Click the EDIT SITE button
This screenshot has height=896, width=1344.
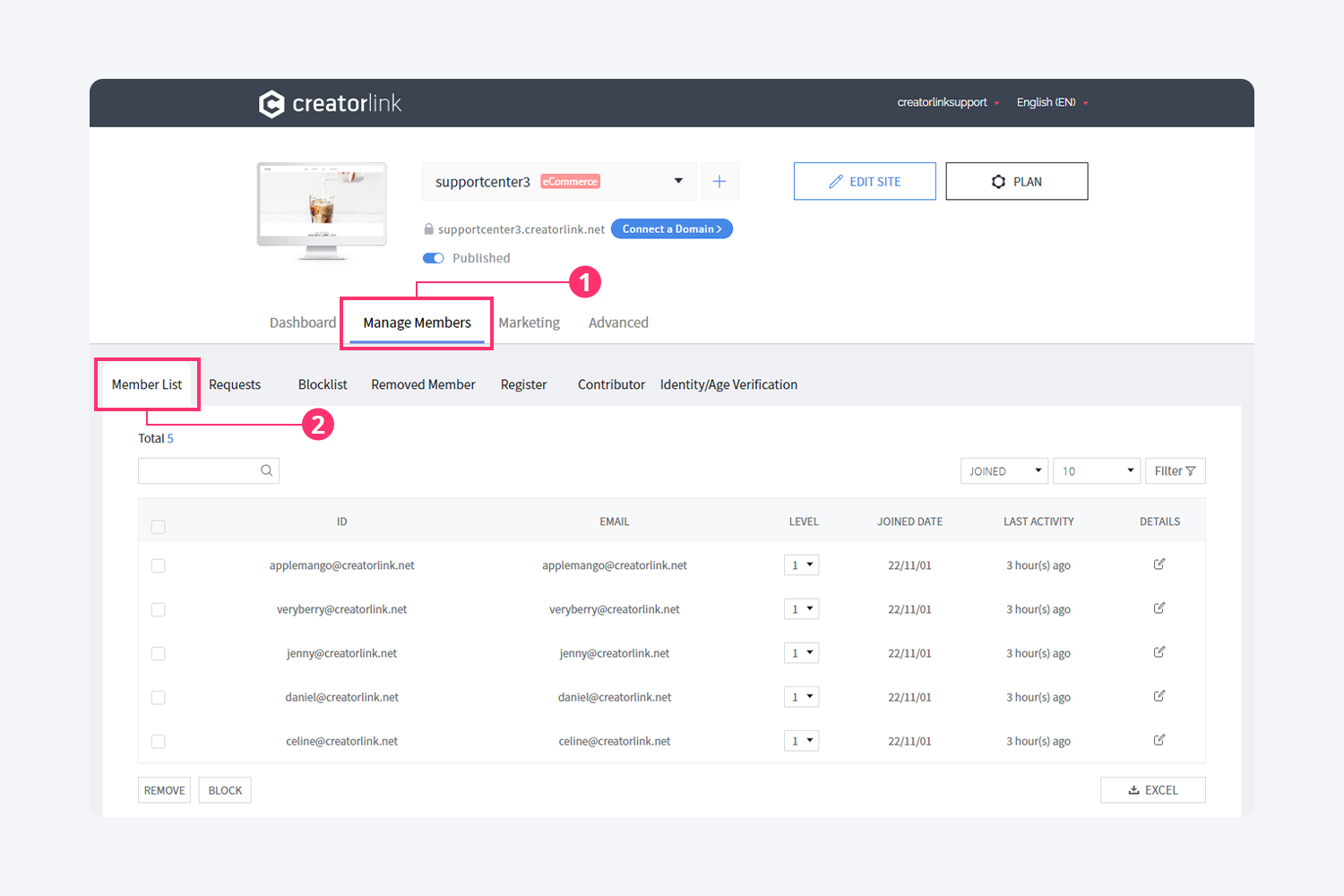[865, 181]
